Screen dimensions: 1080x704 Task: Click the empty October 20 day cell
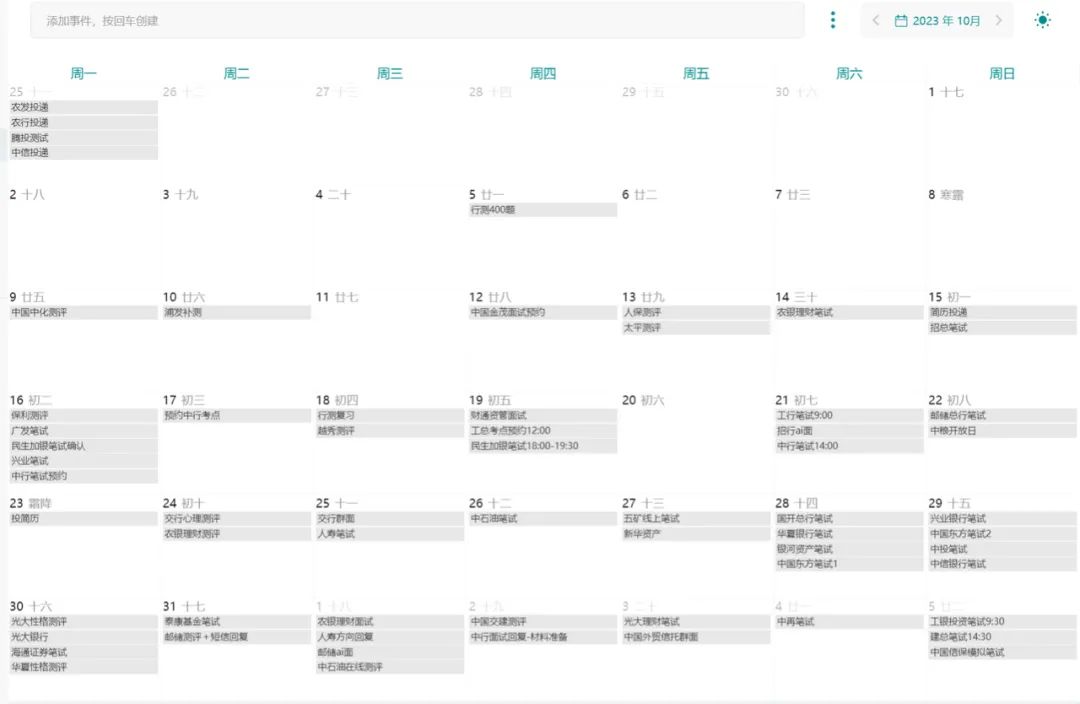click(695, 440)
